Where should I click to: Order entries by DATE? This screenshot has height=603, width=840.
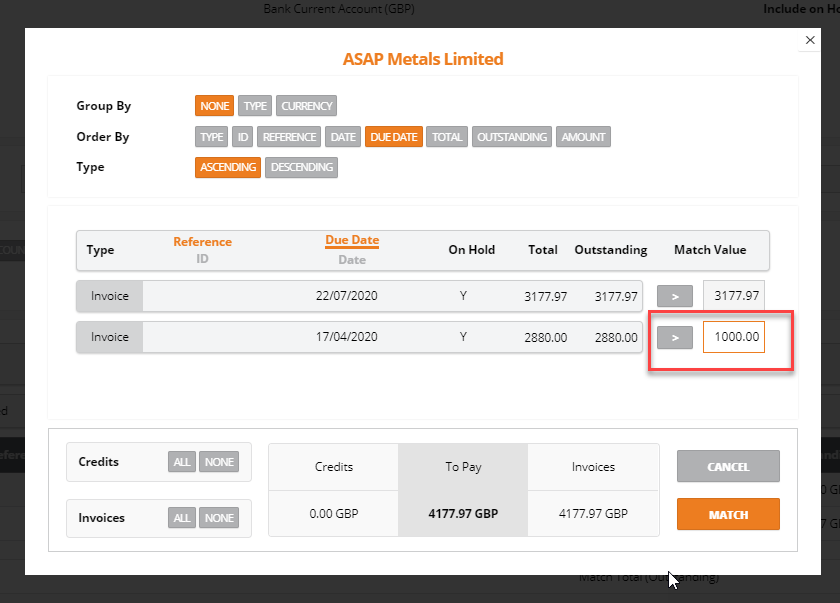[x=343, y=137]
